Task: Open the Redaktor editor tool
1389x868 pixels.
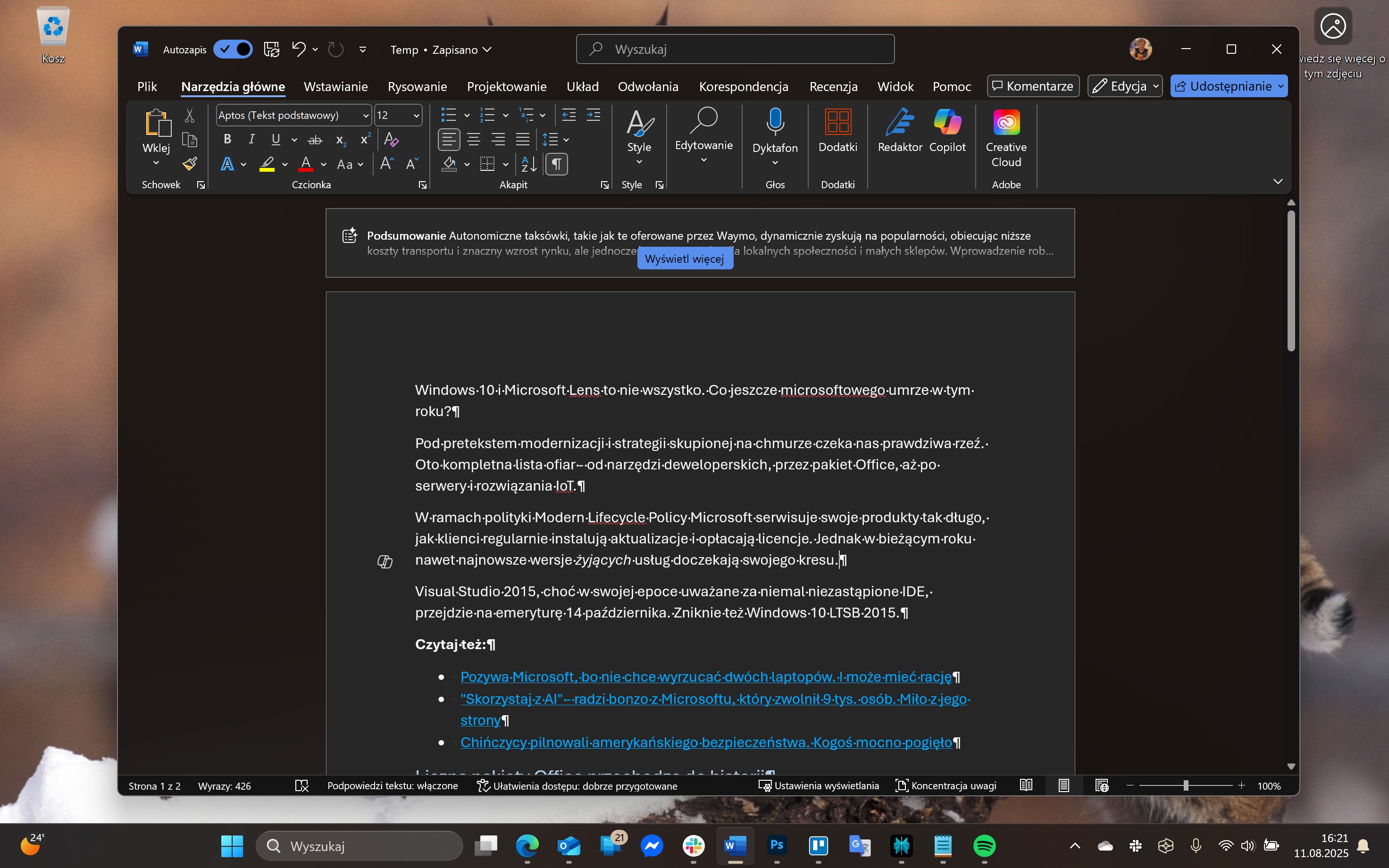Action: coord(899,130)
